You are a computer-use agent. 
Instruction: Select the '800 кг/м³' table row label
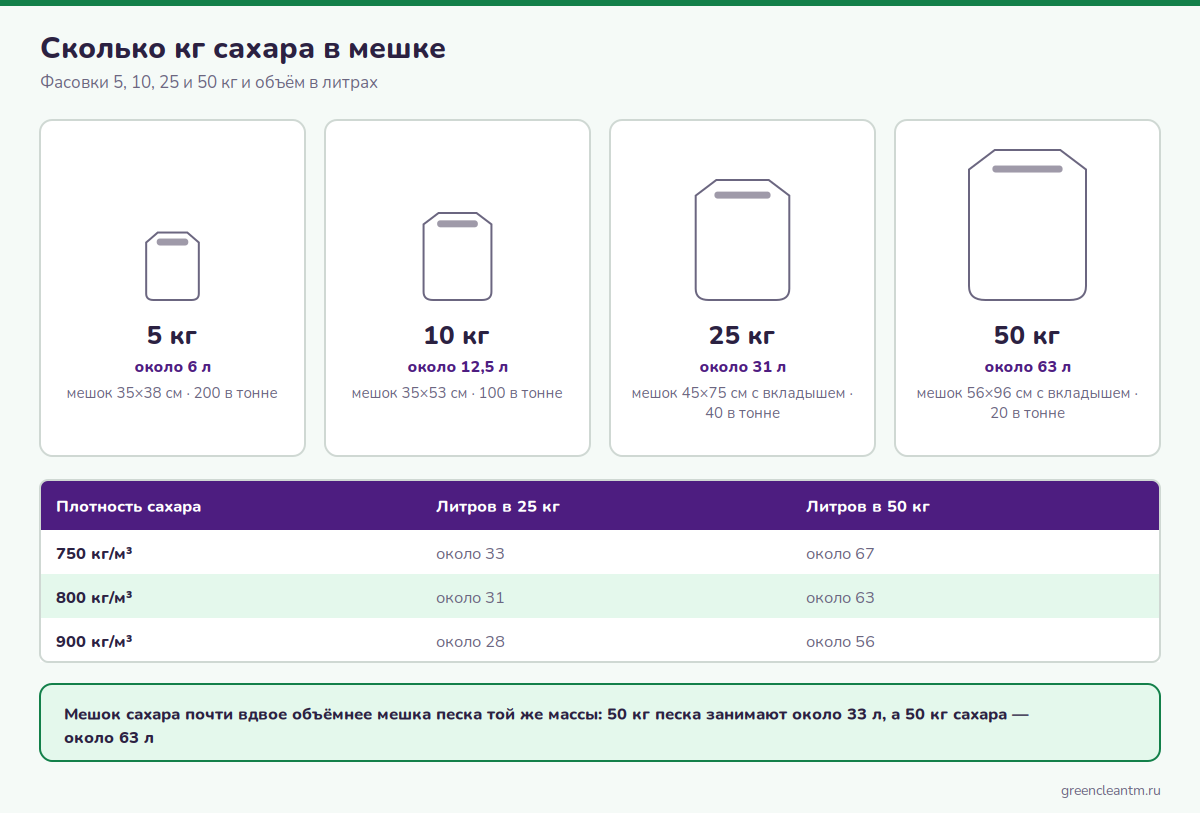click(94, 597)
